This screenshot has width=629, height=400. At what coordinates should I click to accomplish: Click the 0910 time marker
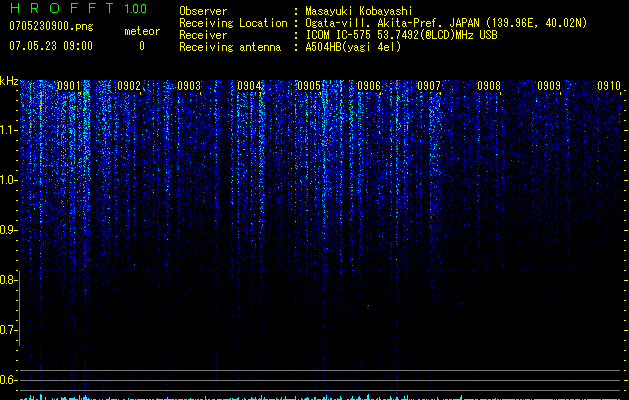(609, 86)
